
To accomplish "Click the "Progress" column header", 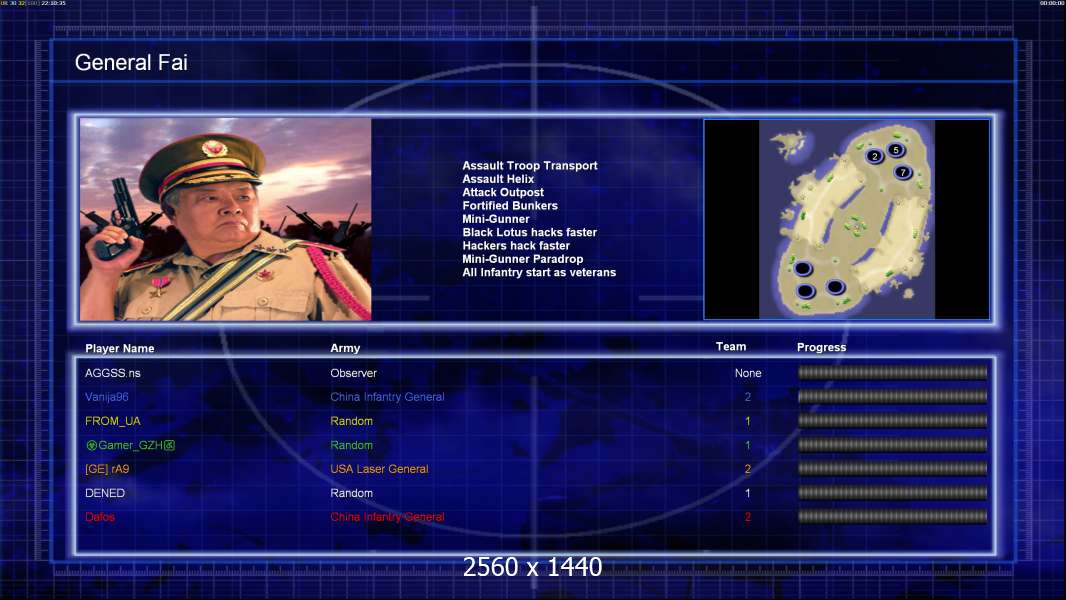I will tap(821, 347).
